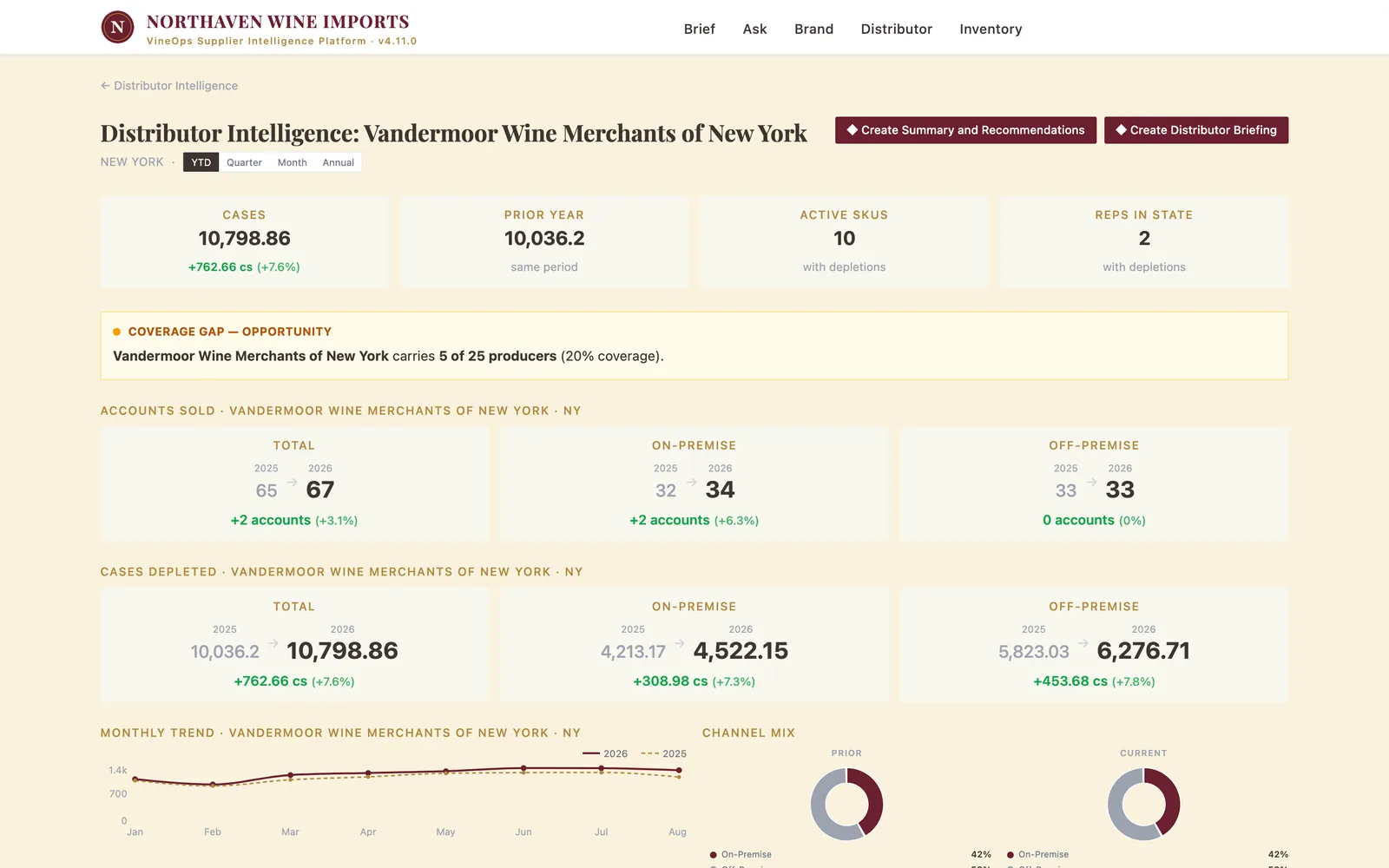Switch period to Month
The width and height of the screenshot is (1389, 868).
(293, 162)
